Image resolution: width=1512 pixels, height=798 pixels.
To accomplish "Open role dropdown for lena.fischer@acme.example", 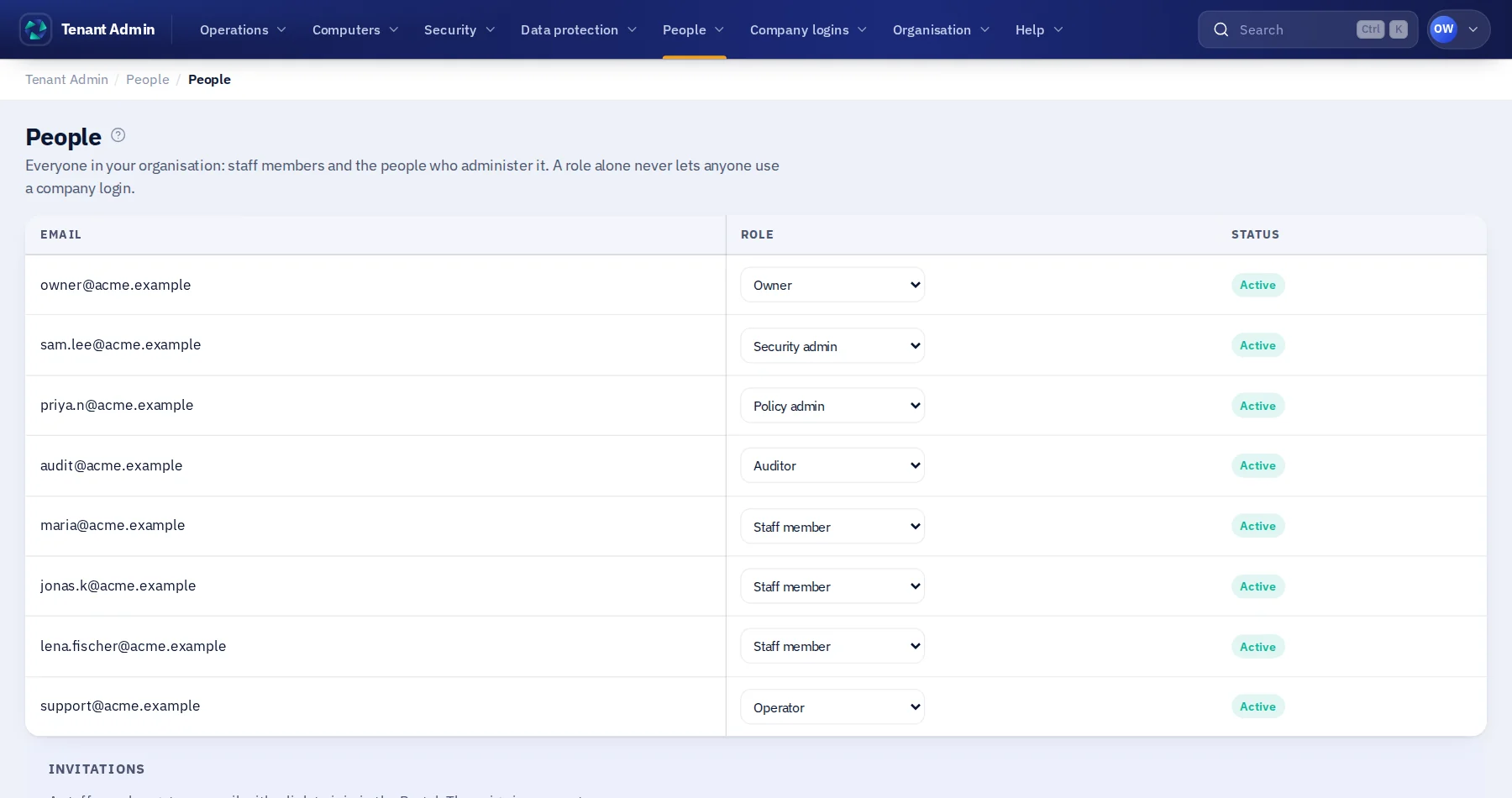I will 832,646.
